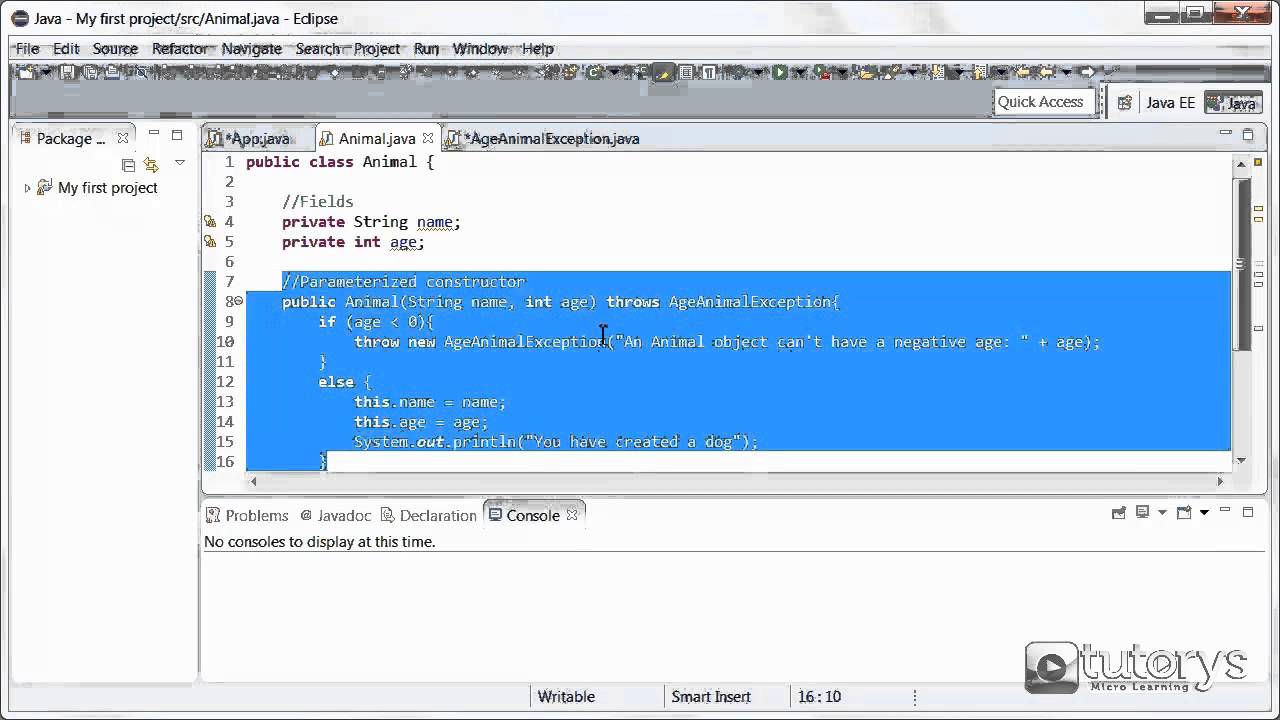The width and height of the screenshot is (1280, 720).
Task: Click the Open Perspective icon
Action: (1124, 102)
